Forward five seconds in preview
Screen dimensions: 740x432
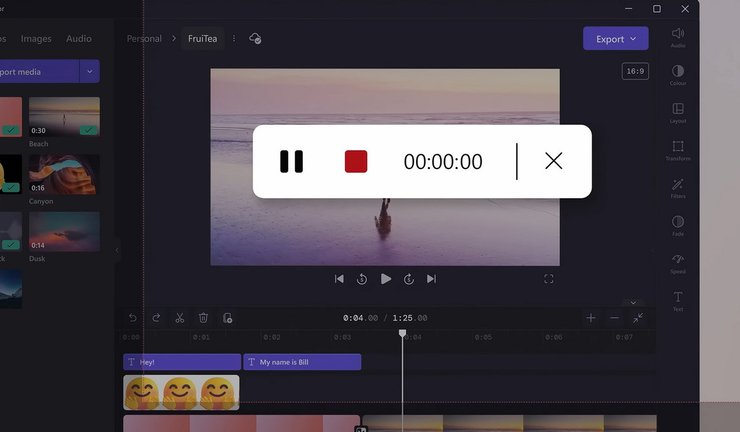409,279
